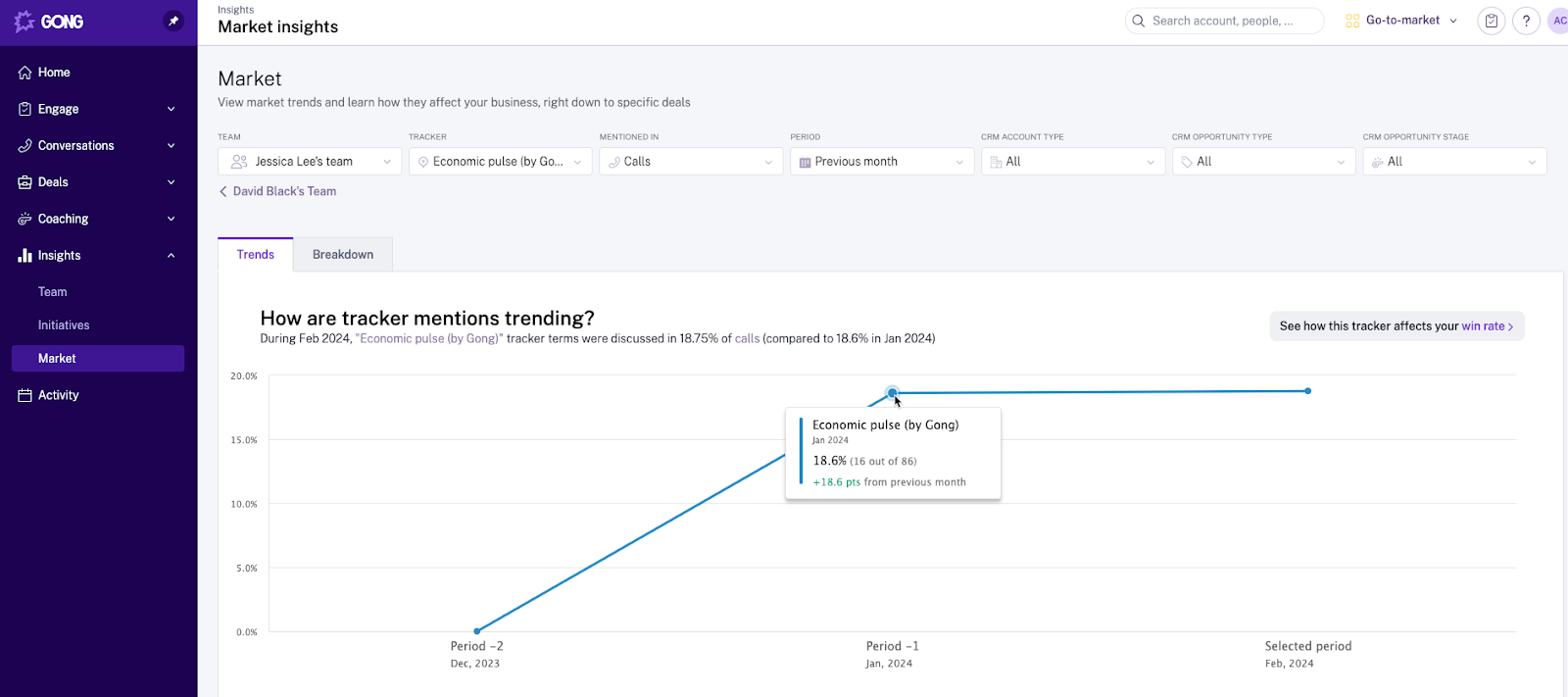This screenshot has height=697, width=1568.
Task: Open the clipboard tasks icon in header
Action: [1492, 21]
